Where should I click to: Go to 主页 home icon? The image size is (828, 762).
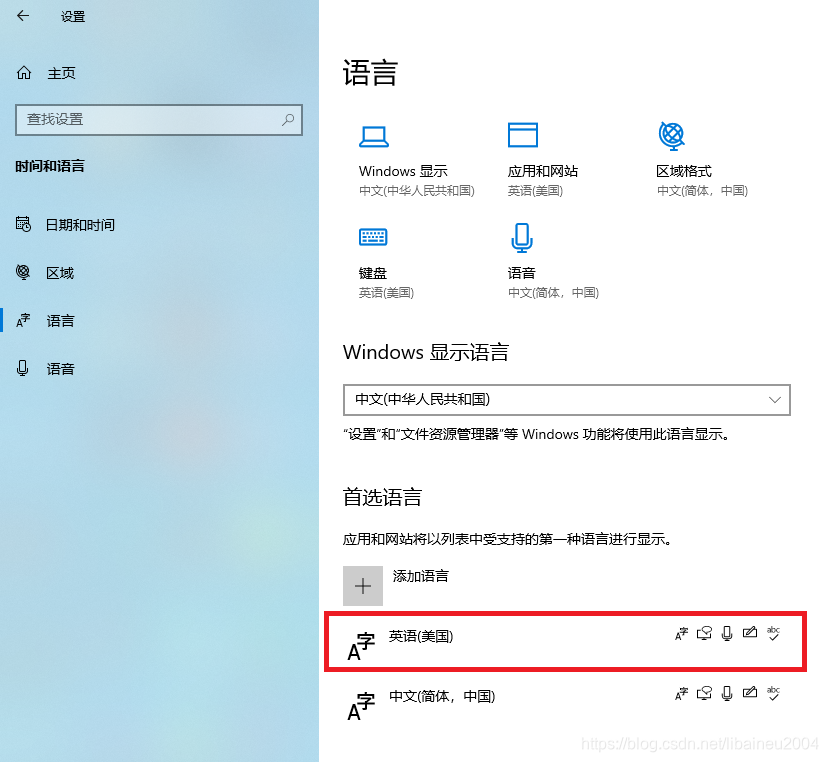[24, 73]
